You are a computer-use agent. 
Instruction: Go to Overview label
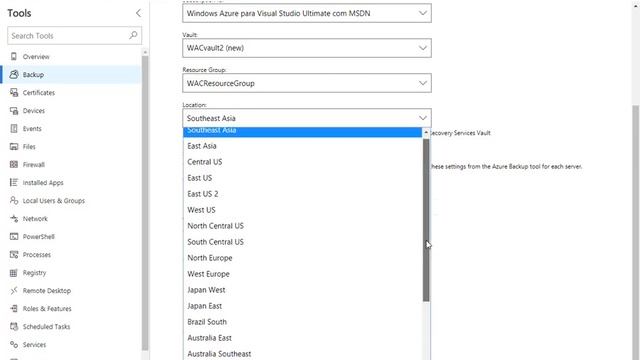[36, 57]
